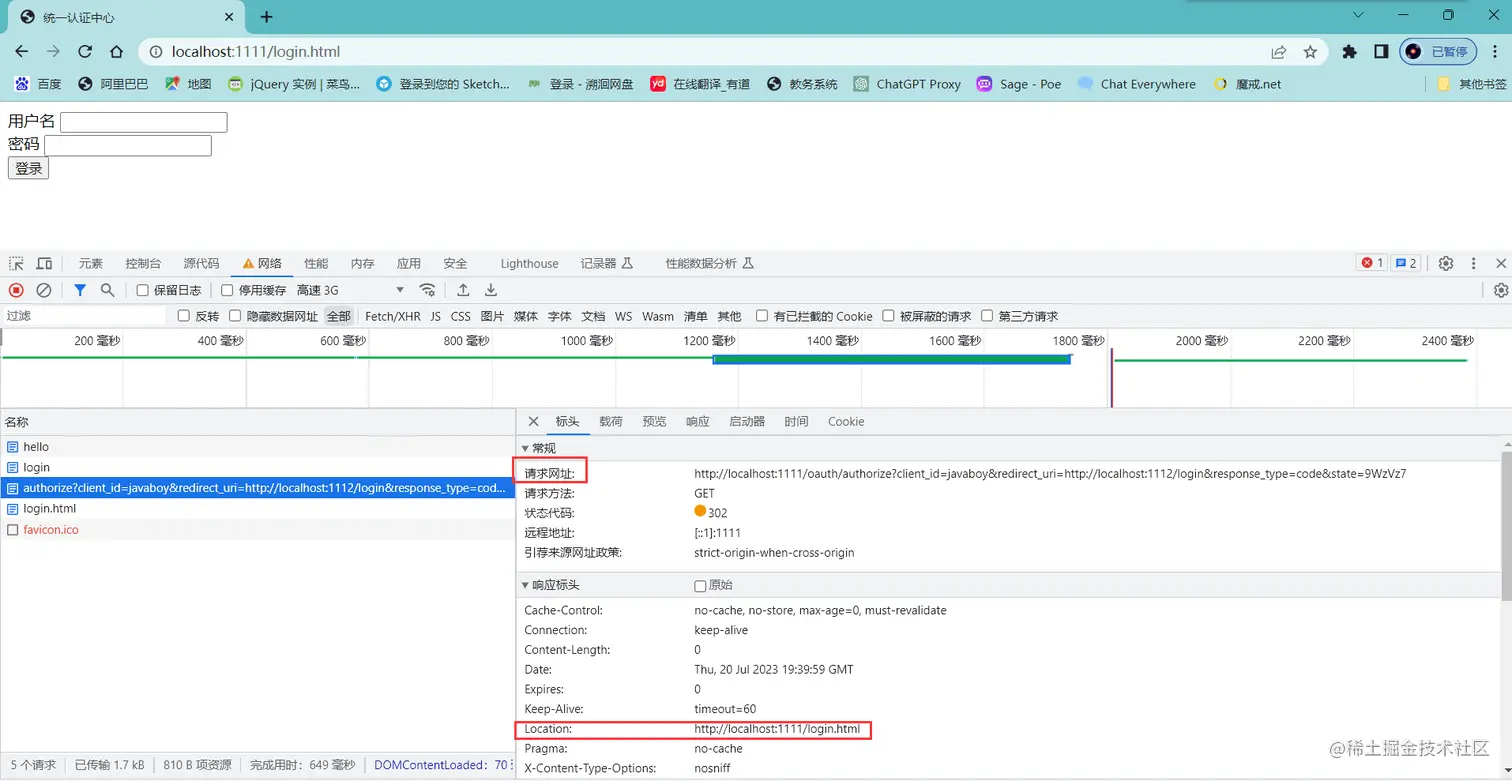Toggle 隐藏数据网址 checkbox
1512x781 pixels.
(235, 316)
